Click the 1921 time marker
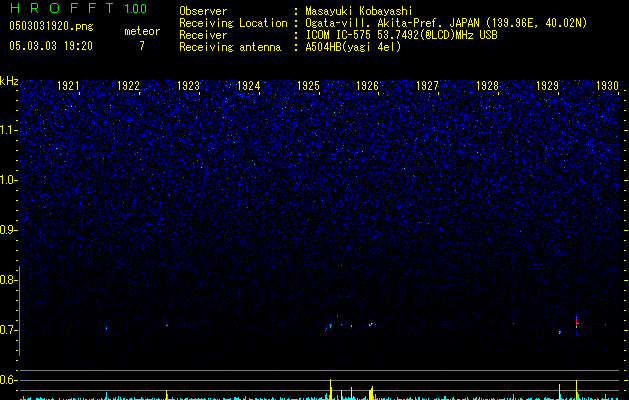The width and height of the screenshot is (629, 400). 68,86
